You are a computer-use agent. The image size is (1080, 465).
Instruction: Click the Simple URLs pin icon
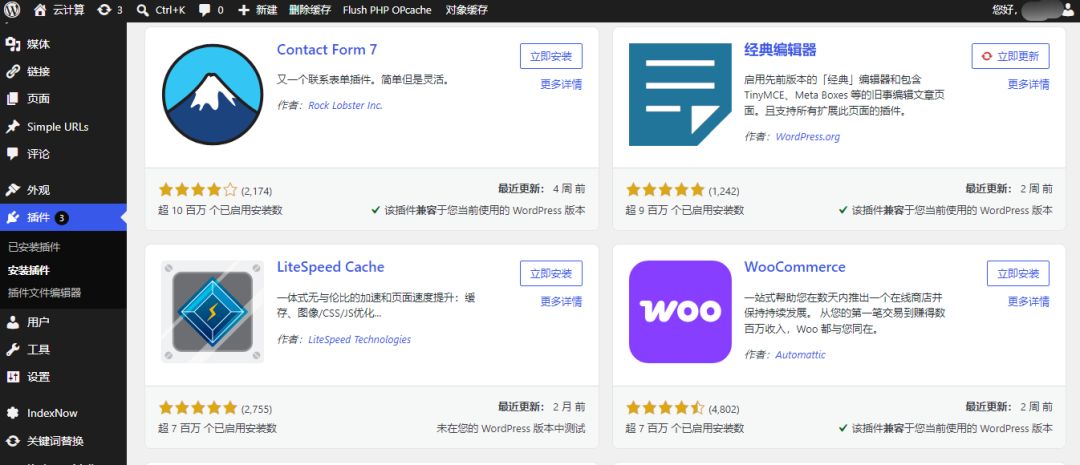point(12,127)
